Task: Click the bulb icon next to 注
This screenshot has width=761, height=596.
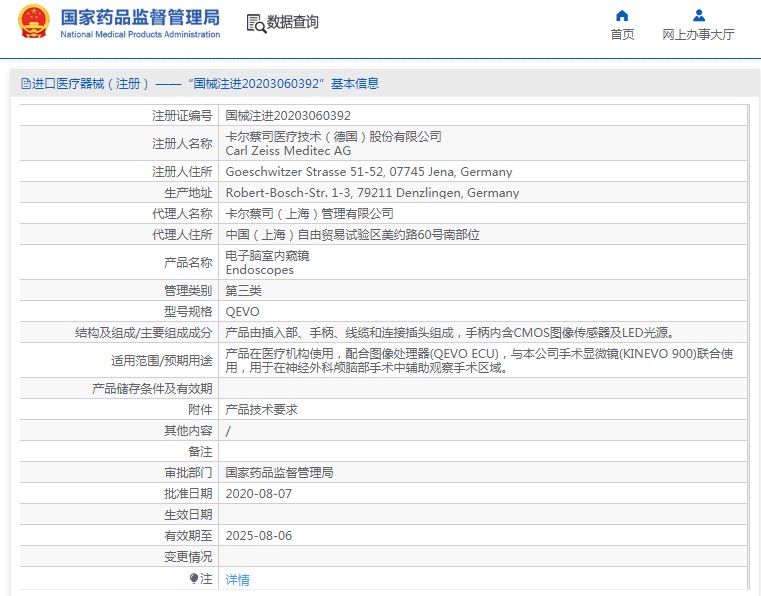Action: click(194, 578)
